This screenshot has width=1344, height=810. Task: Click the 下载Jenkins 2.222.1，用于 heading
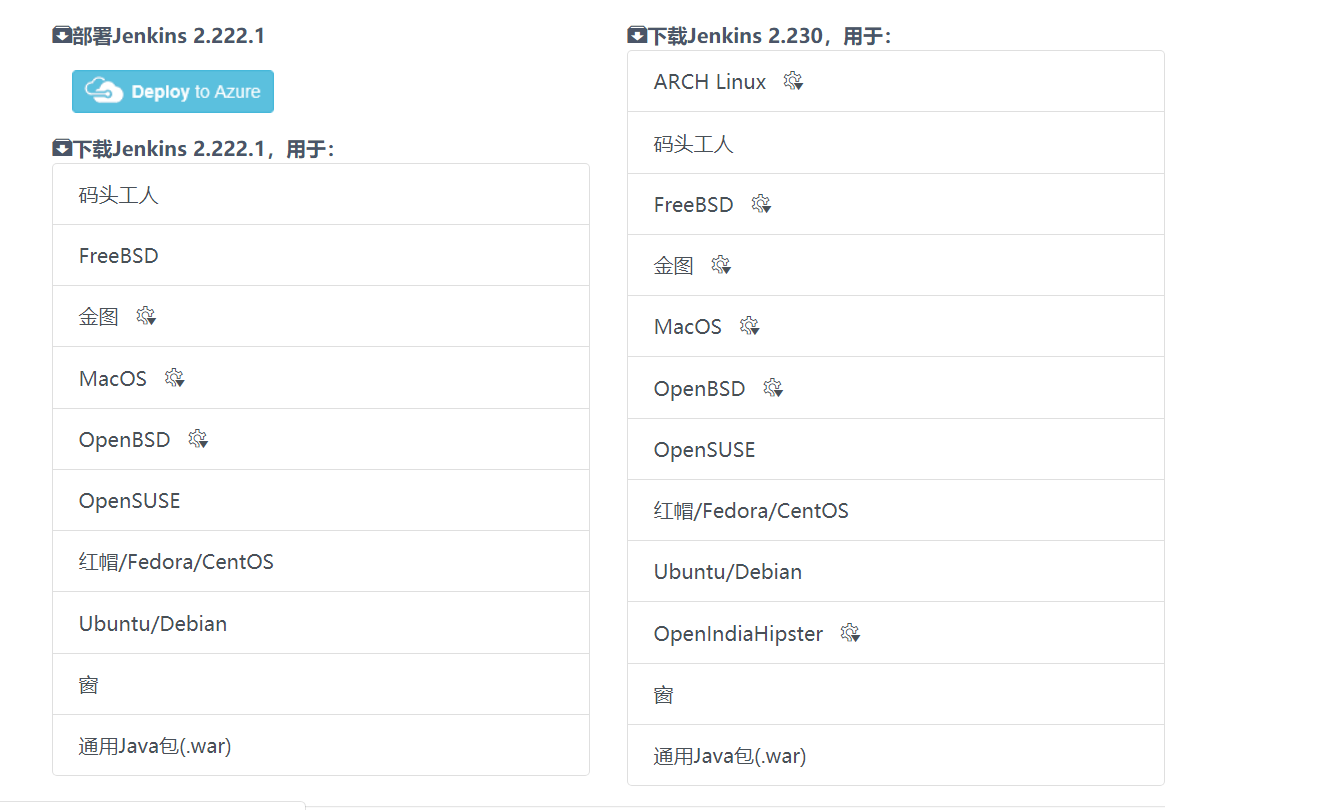193,149
